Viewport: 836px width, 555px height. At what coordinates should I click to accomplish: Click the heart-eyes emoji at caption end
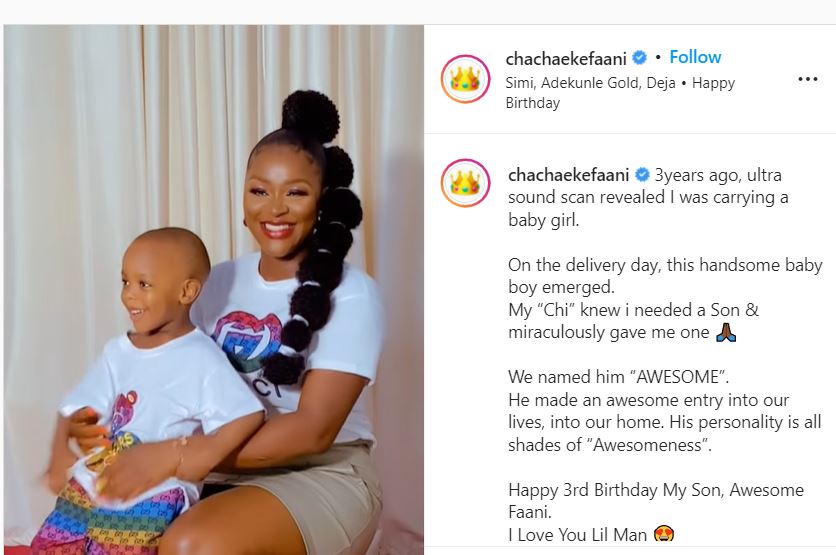click(x=664, y=534)
